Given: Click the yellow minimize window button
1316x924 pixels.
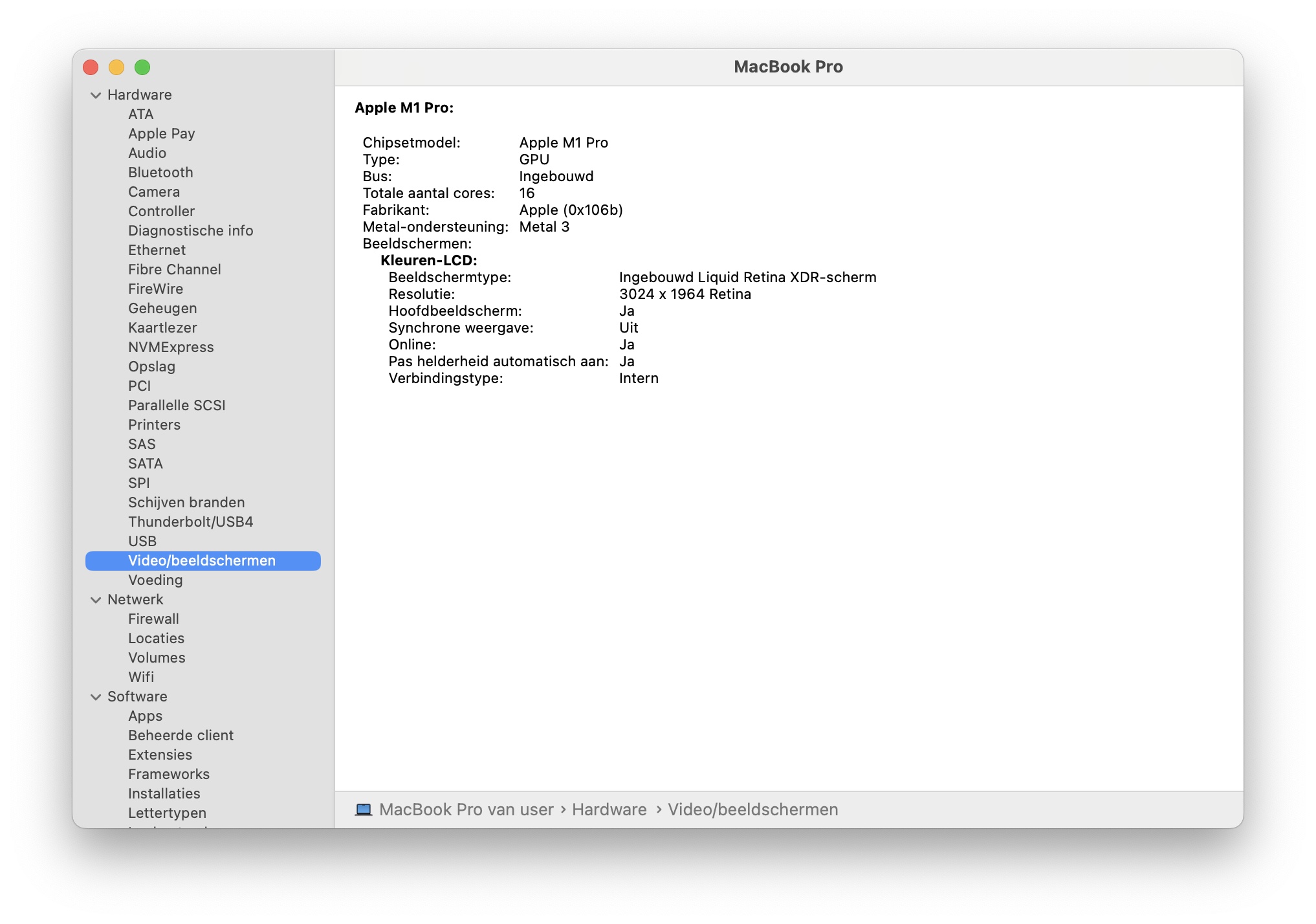Looking at the screenshot, I should [116, 67].
